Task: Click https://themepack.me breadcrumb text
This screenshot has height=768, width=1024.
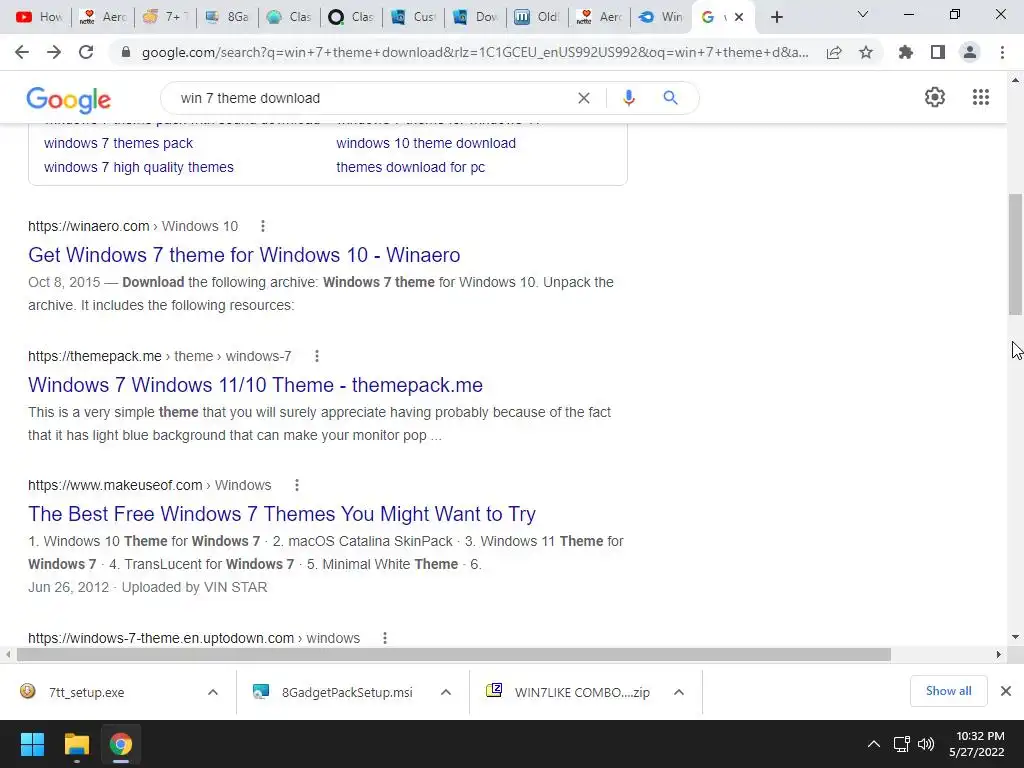Action: pyautogui.click(x=95, y=356)
